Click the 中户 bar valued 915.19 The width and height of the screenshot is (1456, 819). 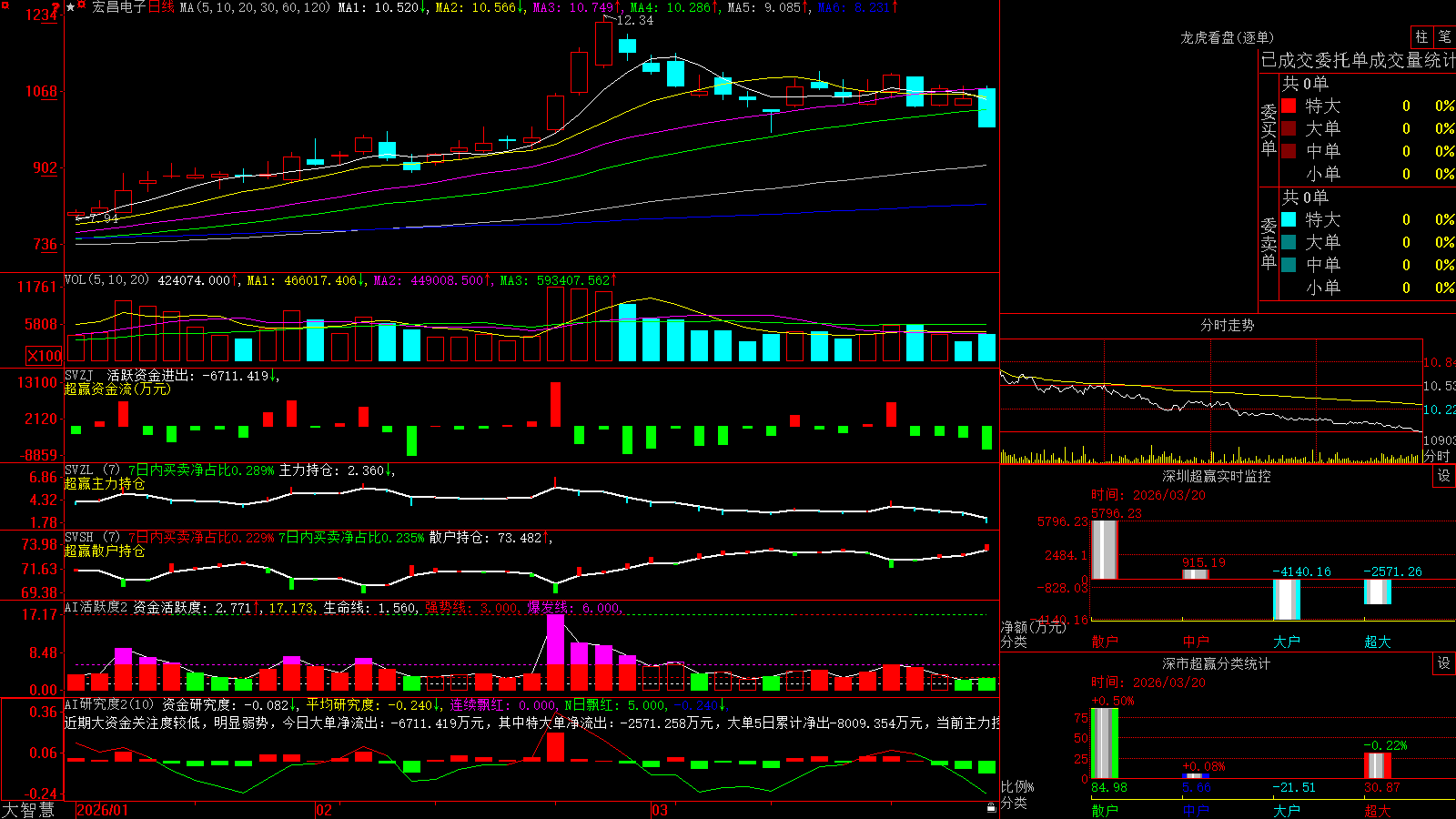coord(1196,574)
